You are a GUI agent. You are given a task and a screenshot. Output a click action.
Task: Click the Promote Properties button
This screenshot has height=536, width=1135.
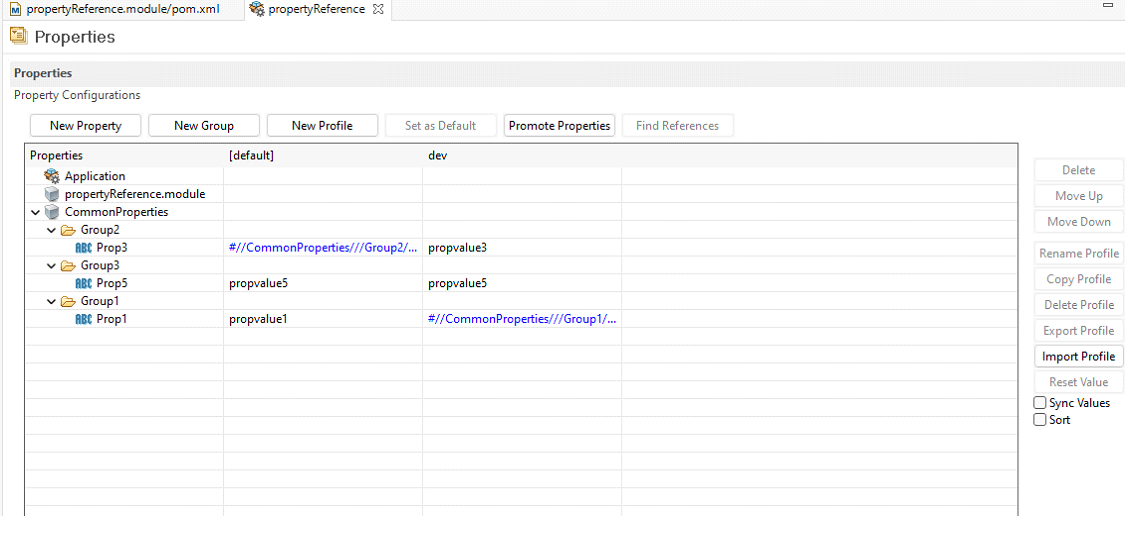[559, 126]
